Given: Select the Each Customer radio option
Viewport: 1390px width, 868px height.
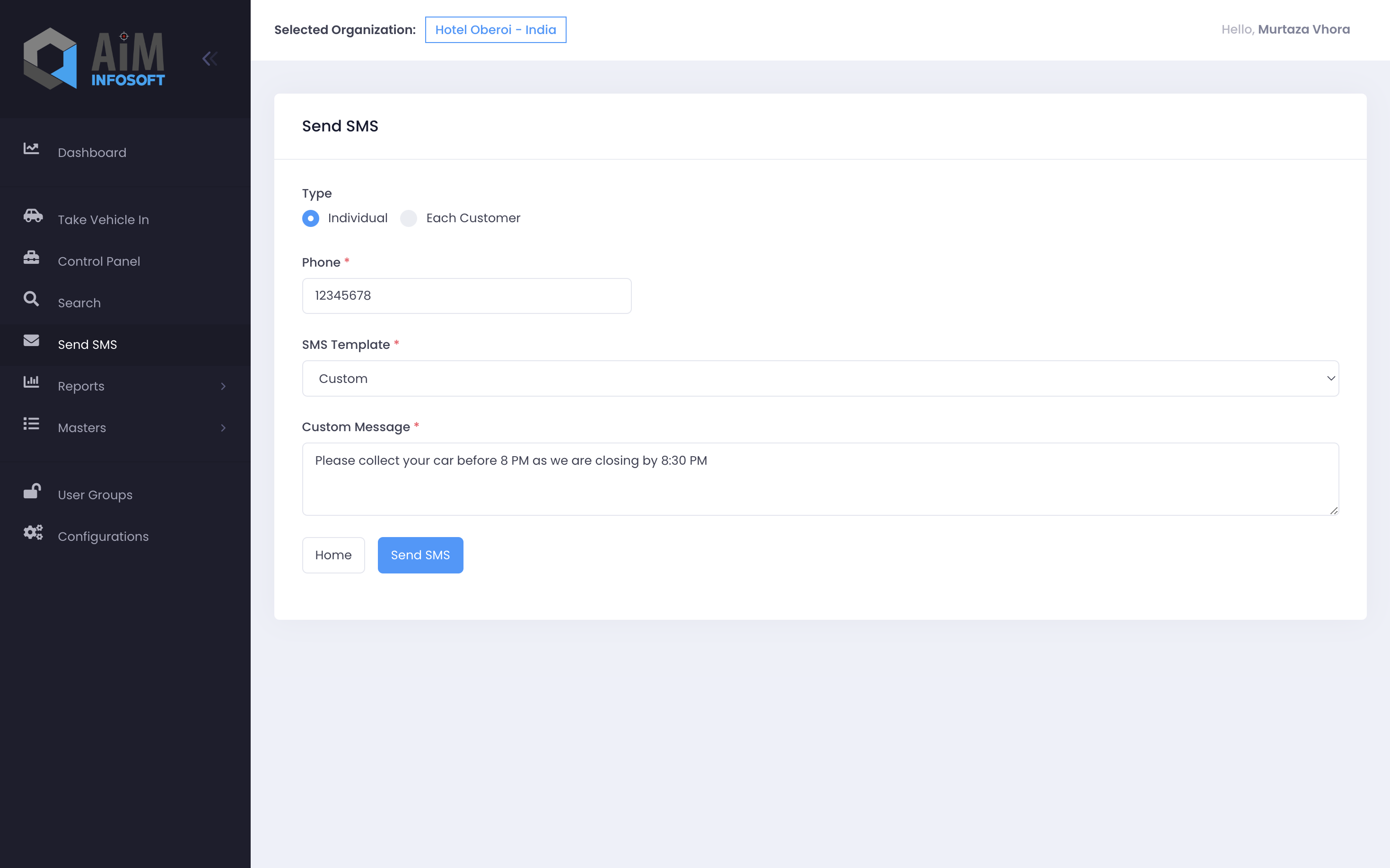Looking at the screenshot, I should point(409,218).
